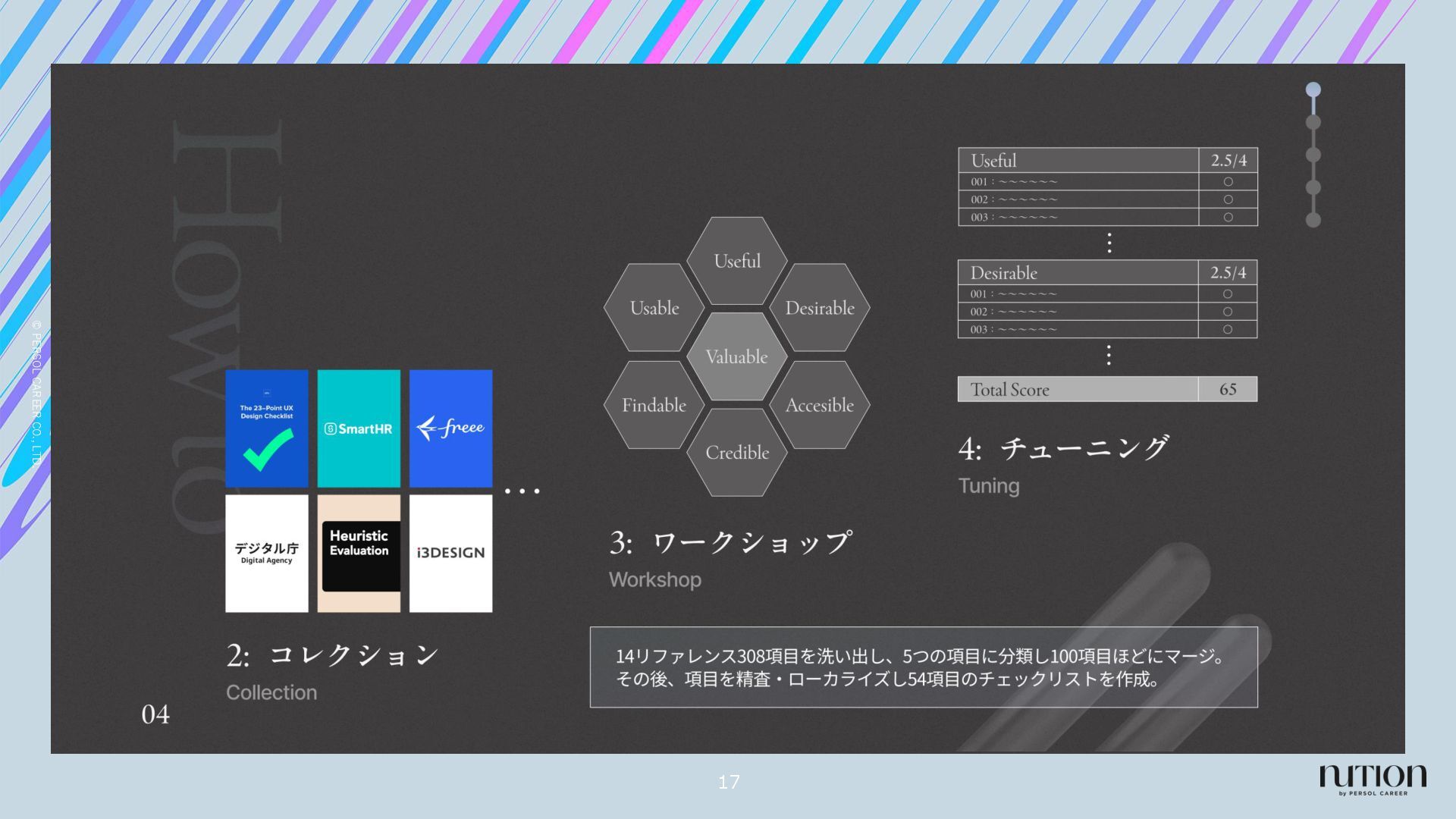Click the Useful 2.5/4 score cell

click(1228, 160)
